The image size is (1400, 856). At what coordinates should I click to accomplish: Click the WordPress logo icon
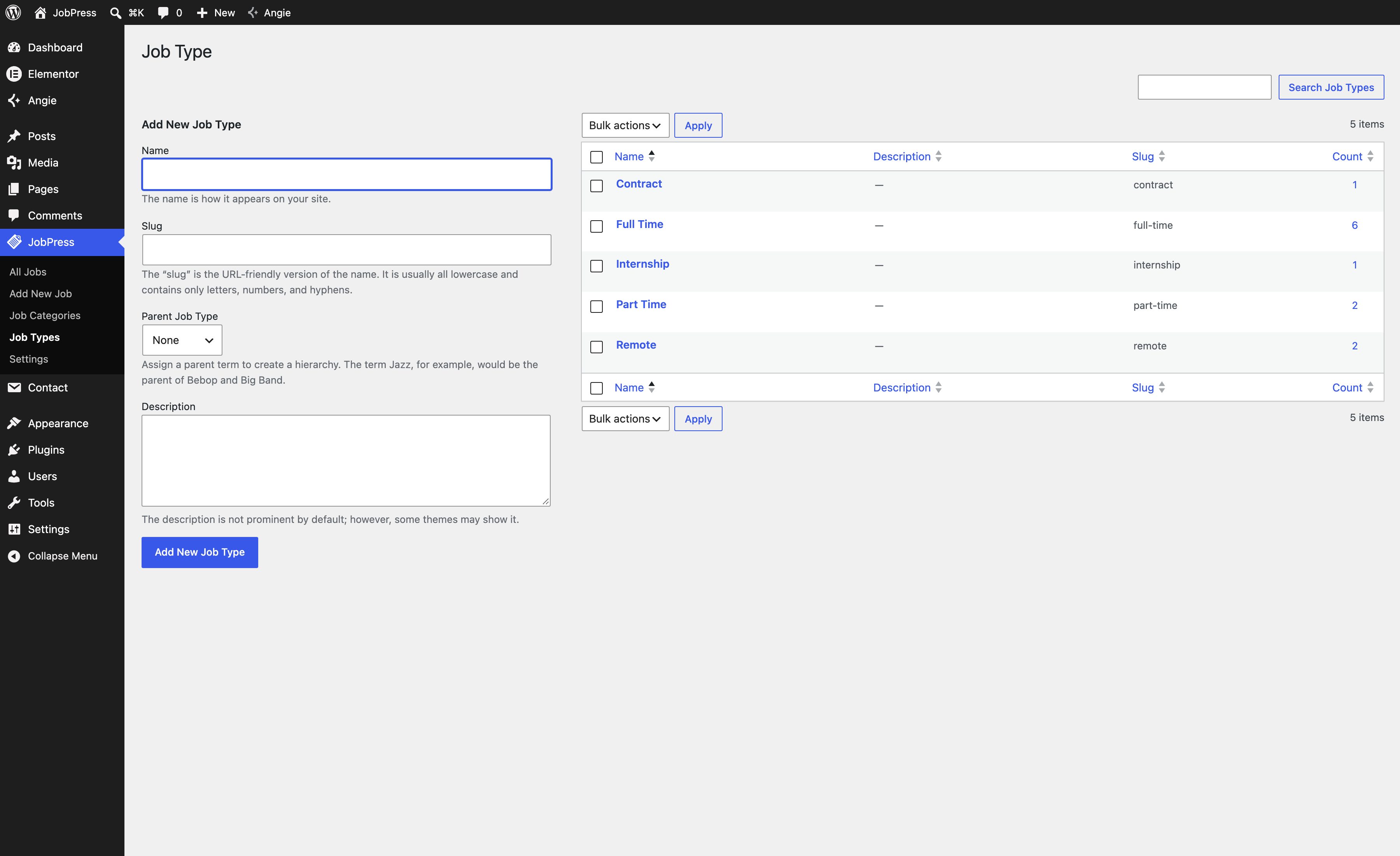coord(13,12)
